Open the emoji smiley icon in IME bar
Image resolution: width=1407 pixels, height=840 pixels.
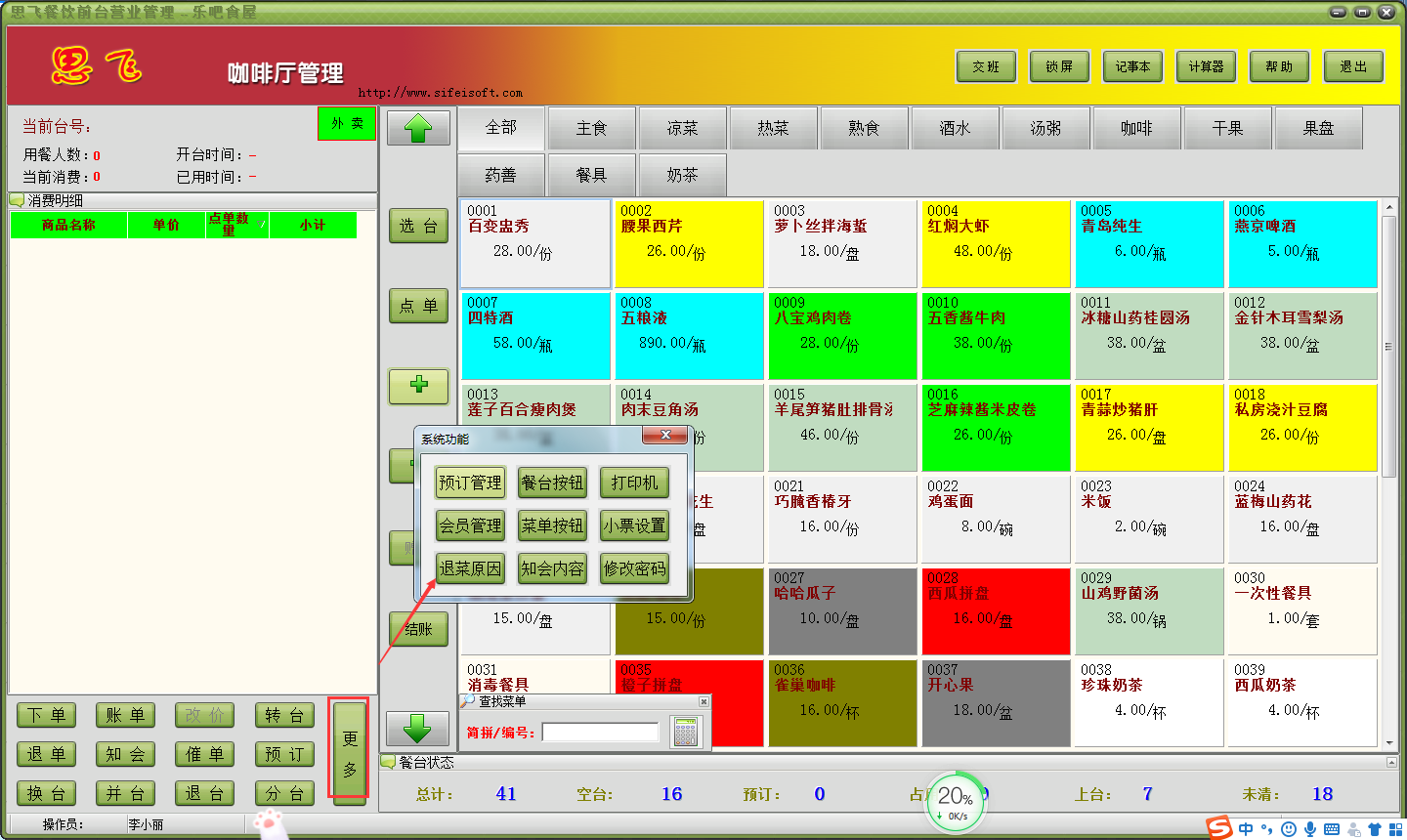pos(1289,829)
